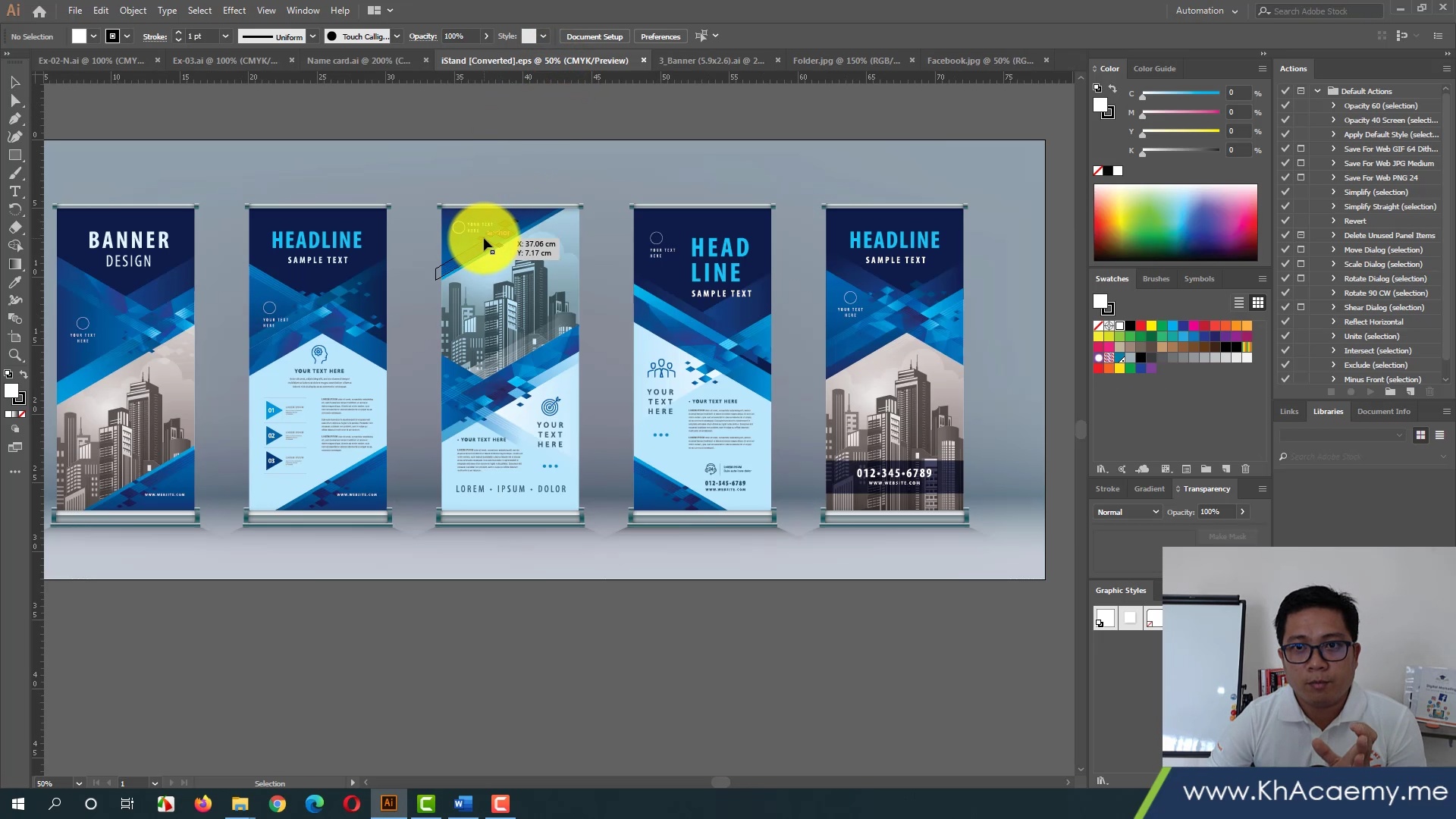The height and width of the screenshot is (819, 1456).
Task: Click the Opacity 100% field in control bar
Action: coord(461,36)
